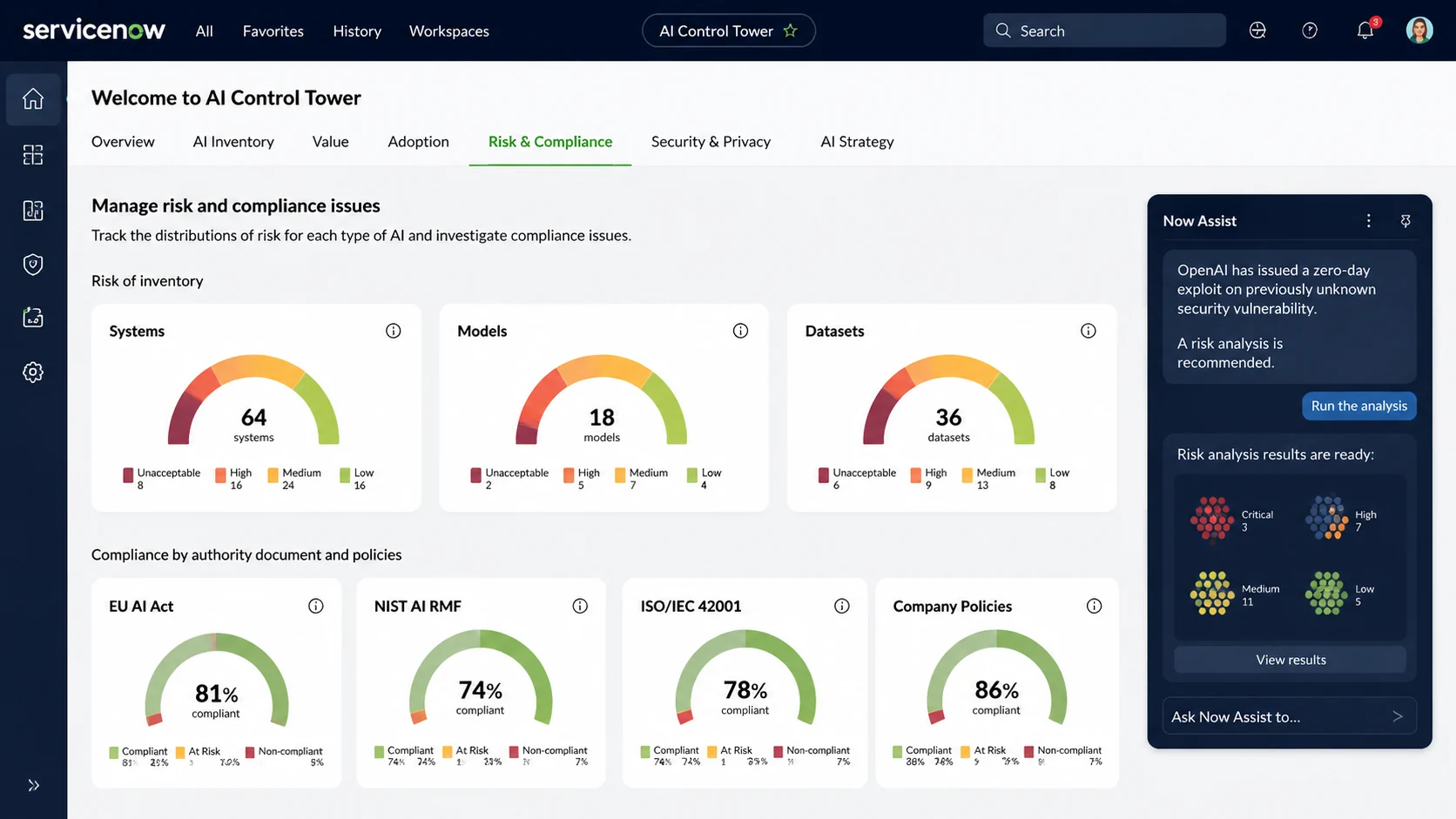The width and height of the screenshot is (1456, 819).
Task: Open the bot inventory icon in sidebar
Action: [x=33, y=318]
